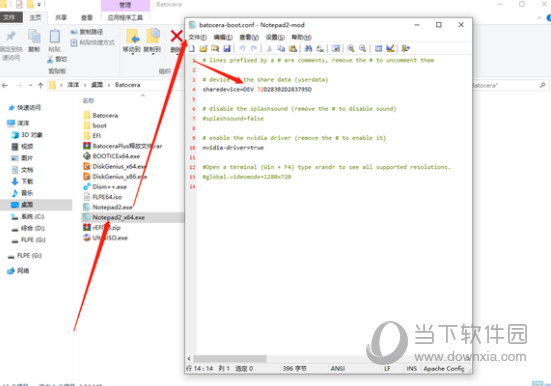Viewport: 551px width, 386px height.
Task: Open Replace dialog from Notepad2 toolbar
Action: (320, 49)
